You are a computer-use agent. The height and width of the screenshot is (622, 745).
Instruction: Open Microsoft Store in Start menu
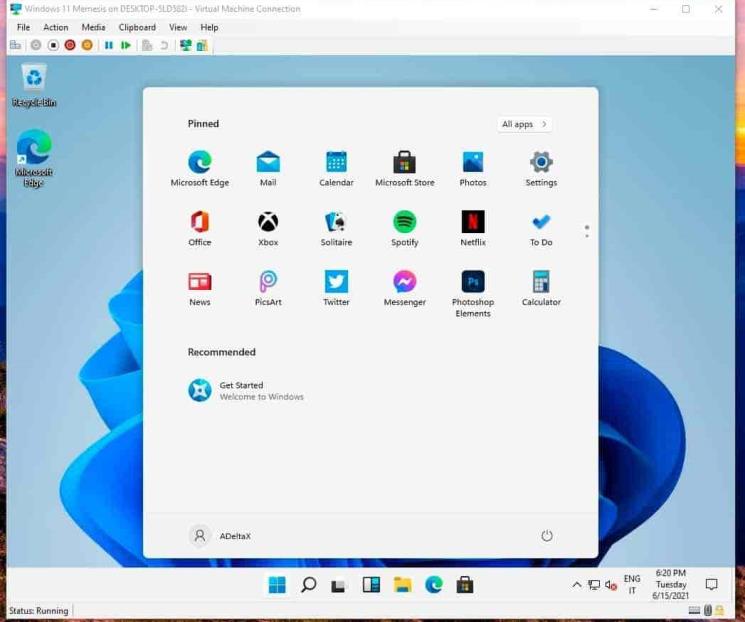[405, 168]
